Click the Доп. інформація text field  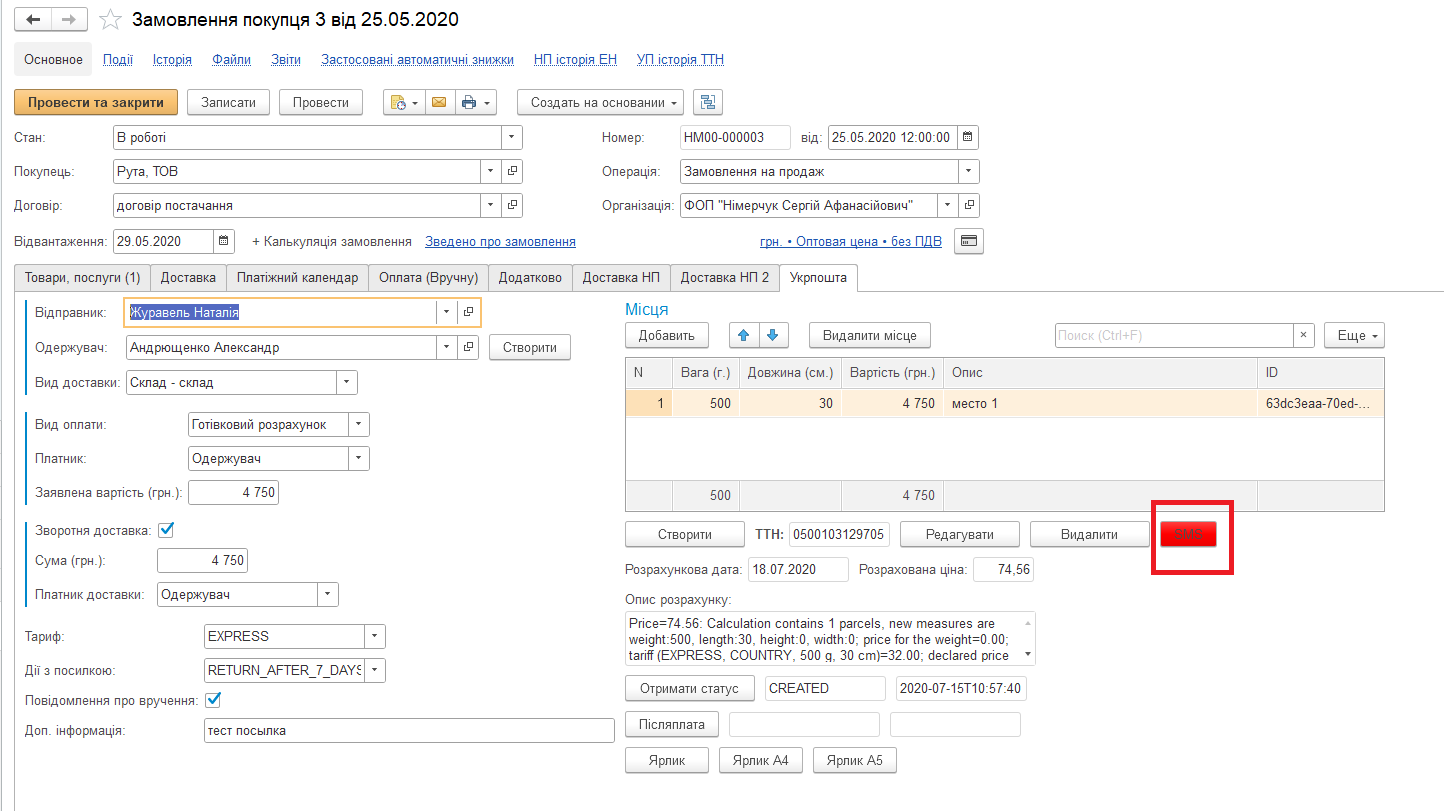coord(409,731)
